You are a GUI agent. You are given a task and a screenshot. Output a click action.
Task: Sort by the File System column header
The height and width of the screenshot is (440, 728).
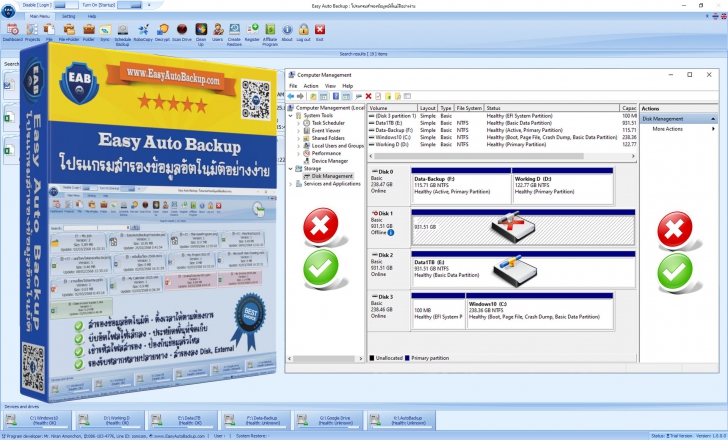[469, 108]
